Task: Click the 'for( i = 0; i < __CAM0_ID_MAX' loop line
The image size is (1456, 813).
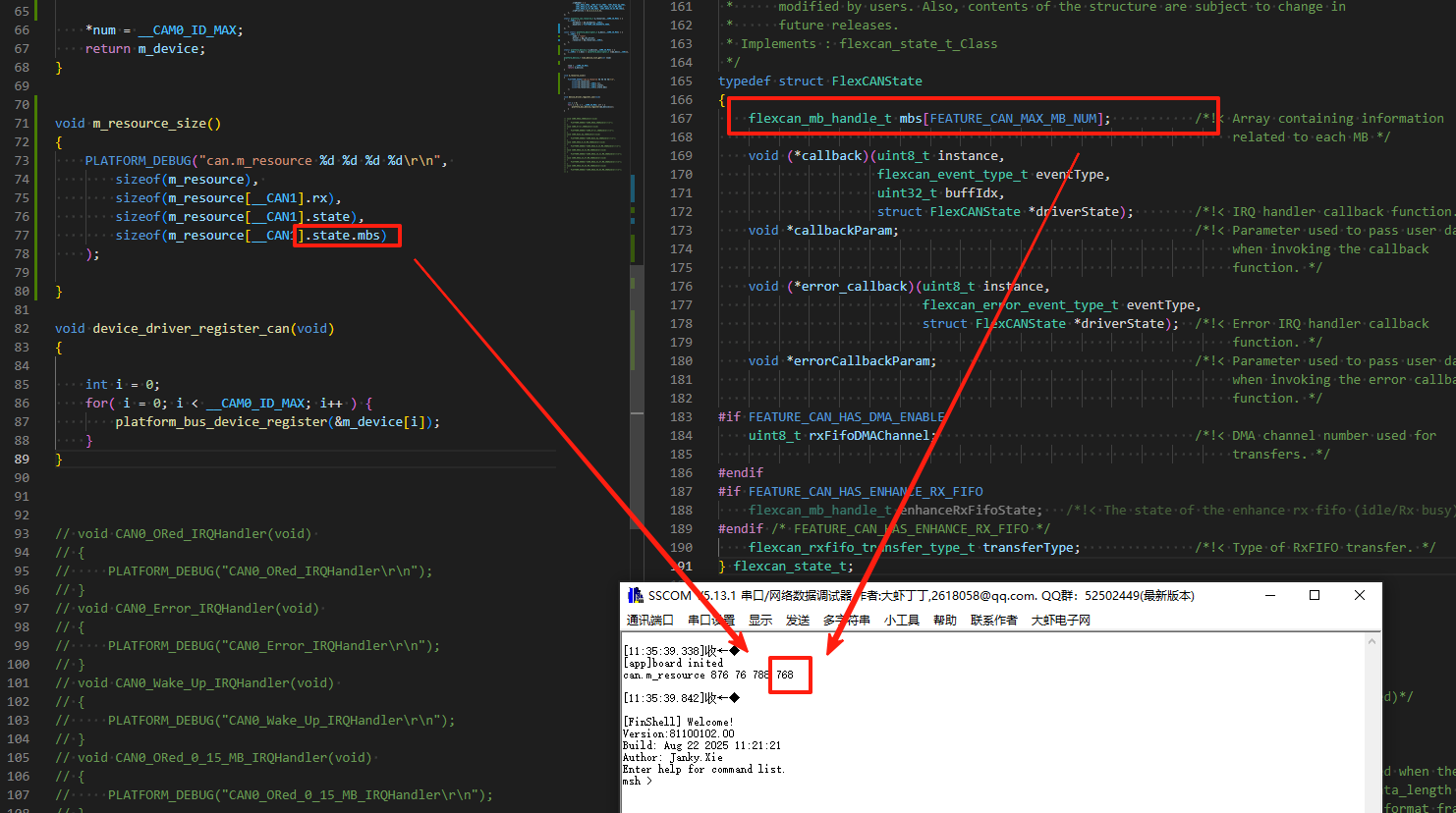Action: pyautogui.click(x=229, y=403)
